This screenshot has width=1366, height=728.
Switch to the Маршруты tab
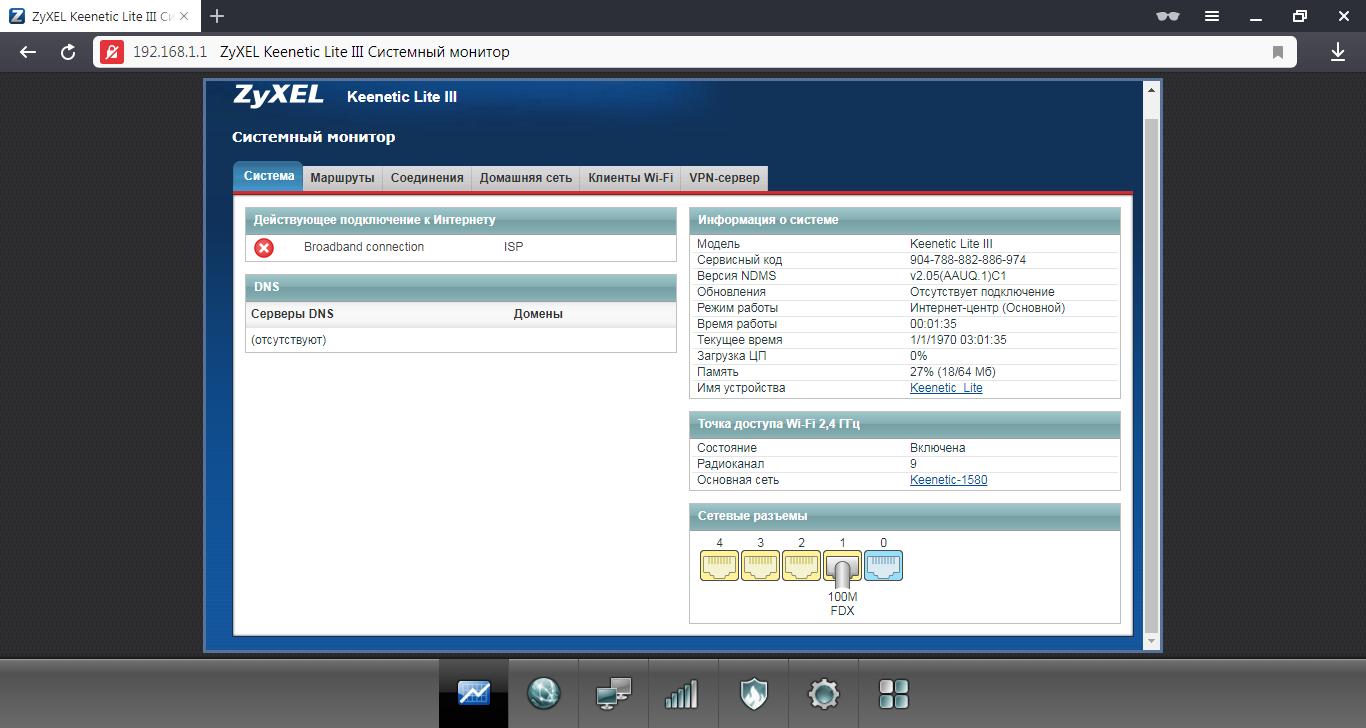342,178
